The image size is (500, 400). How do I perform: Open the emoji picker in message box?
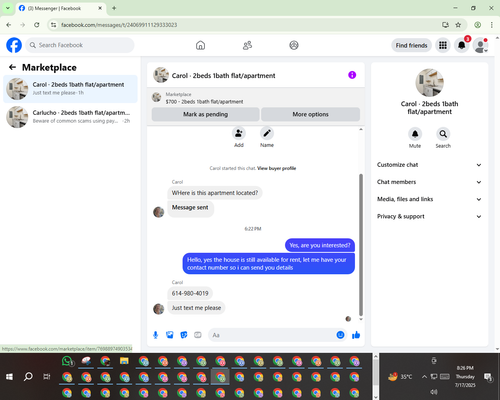coord(340,335)
